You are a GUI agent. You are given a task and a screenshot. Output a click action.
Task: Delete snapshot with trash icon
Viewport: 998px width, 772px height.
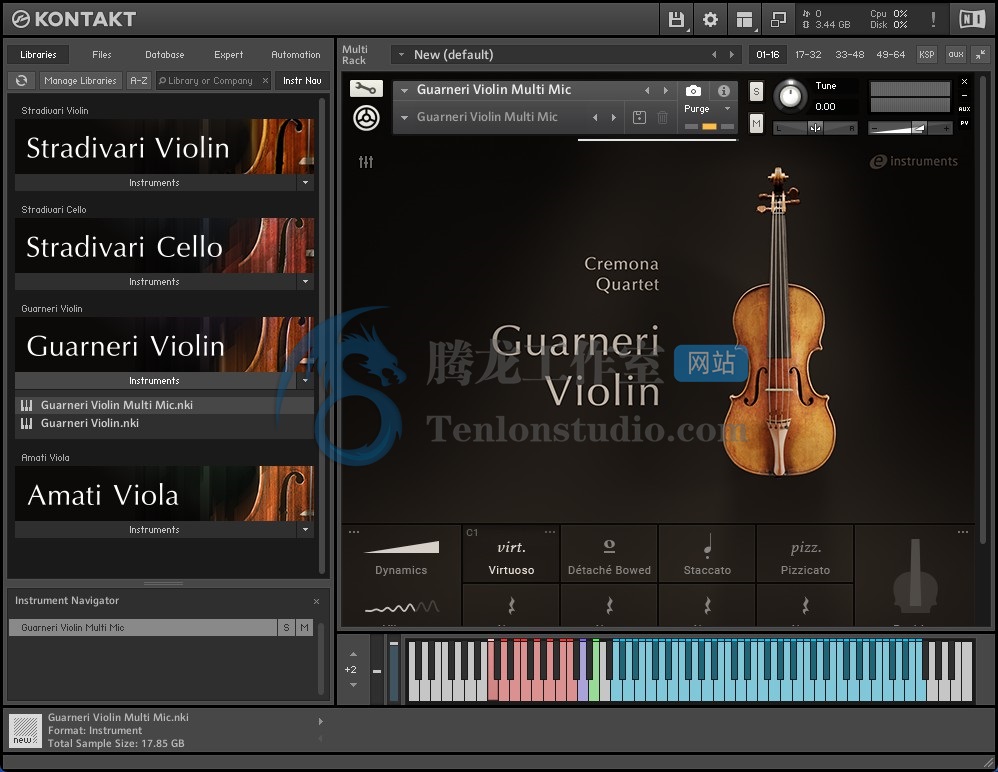click(663, 117)
